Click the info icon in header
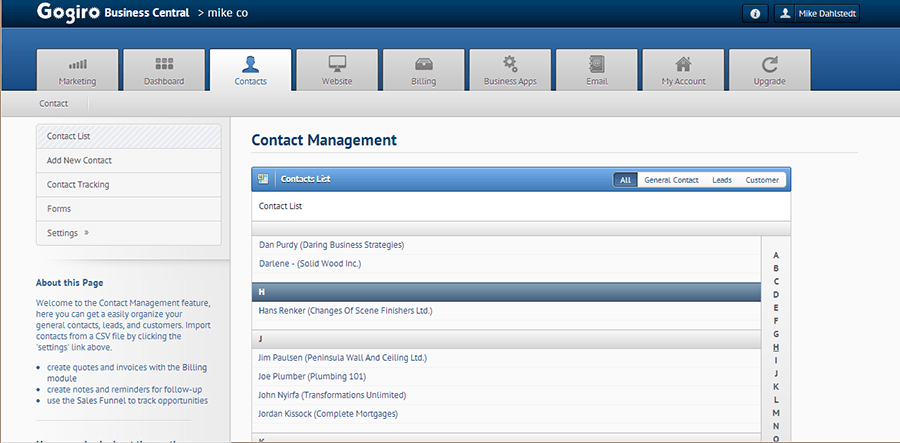The image size is (900, 443). (754, 13)
